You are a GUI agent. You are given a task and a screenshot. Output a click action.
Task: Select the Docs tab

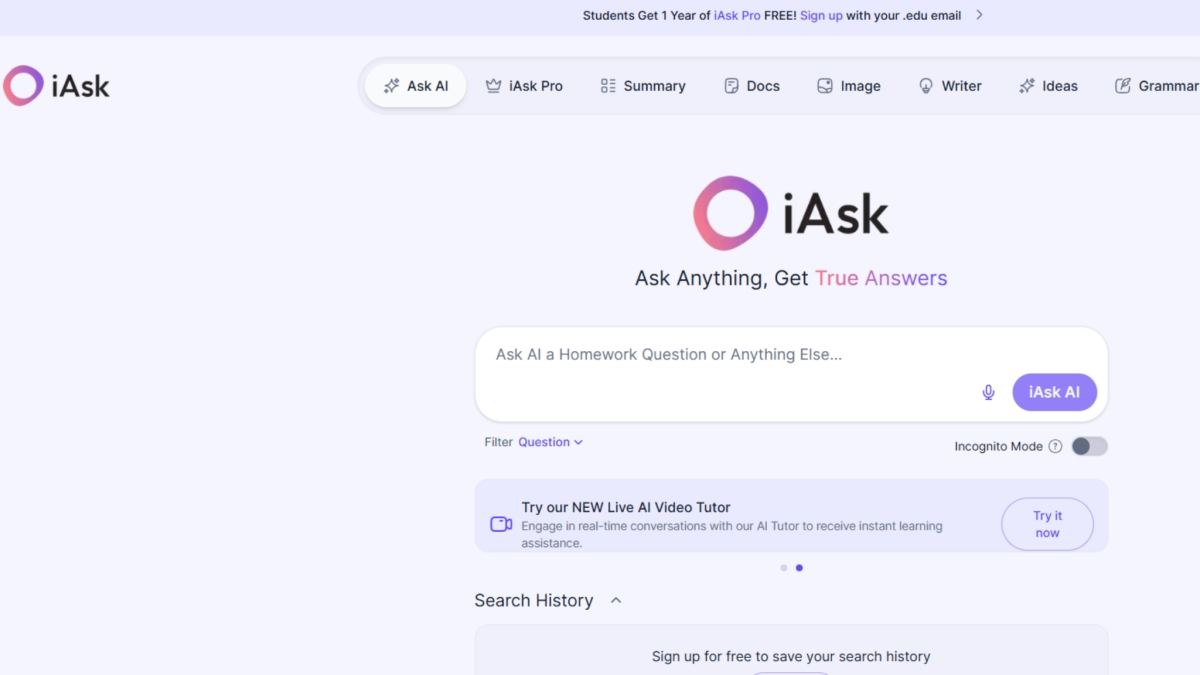752,86
